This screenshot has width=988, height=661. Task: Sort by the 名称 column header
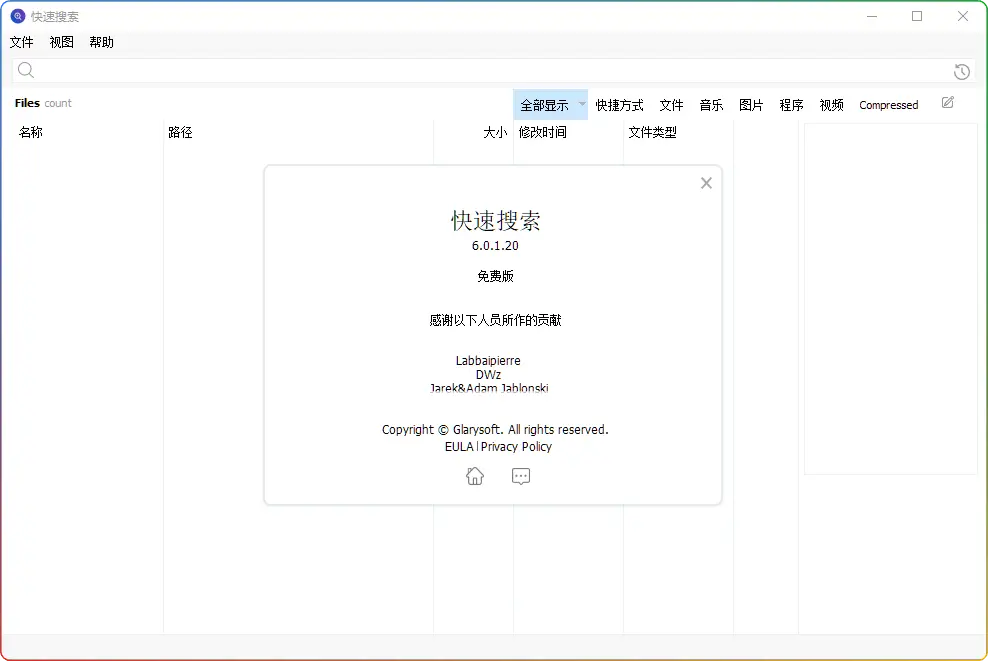tap(30, 132)
